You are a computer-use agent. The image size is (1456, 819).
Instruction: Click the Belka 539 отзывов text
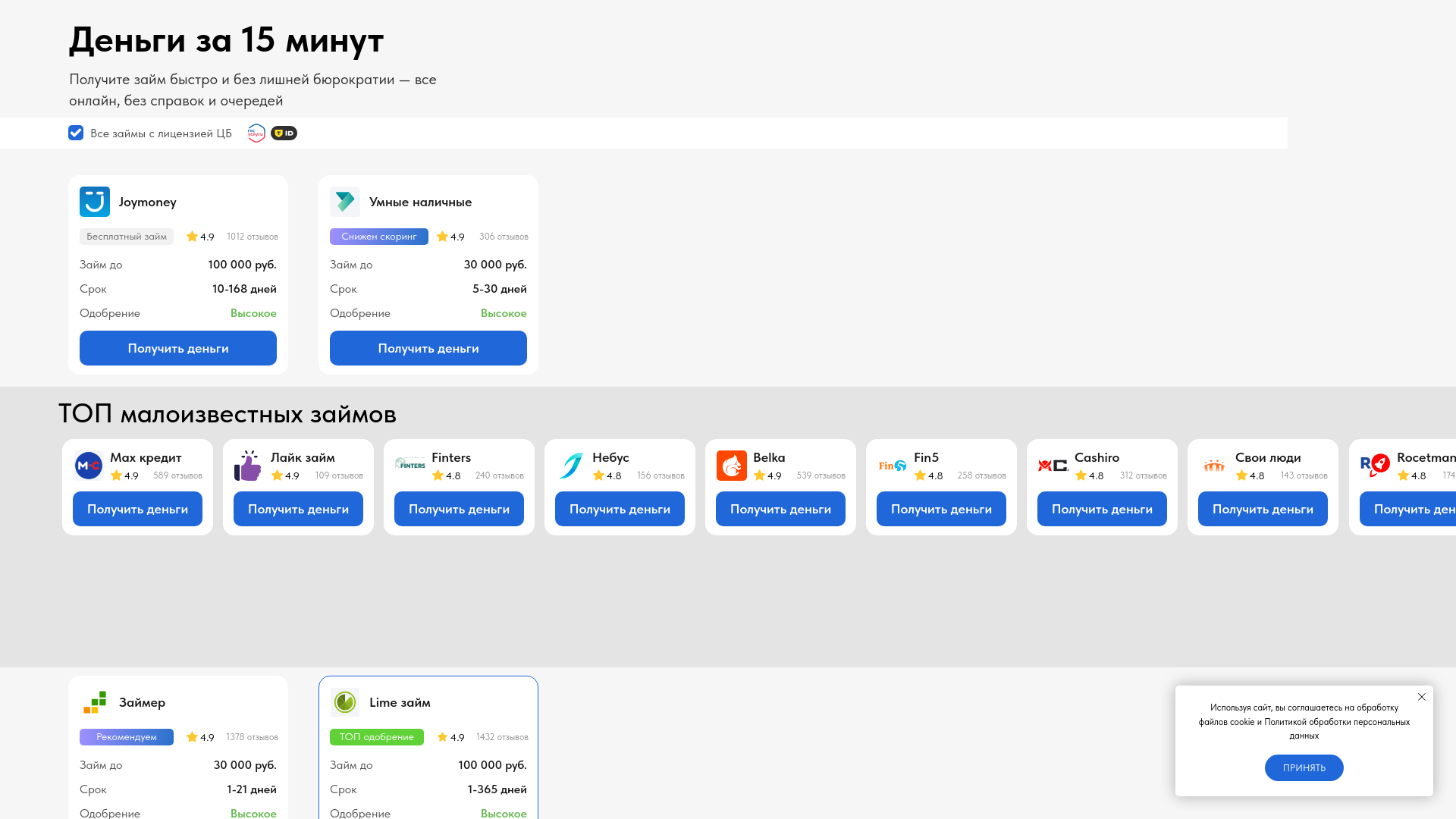click(821, 475)
